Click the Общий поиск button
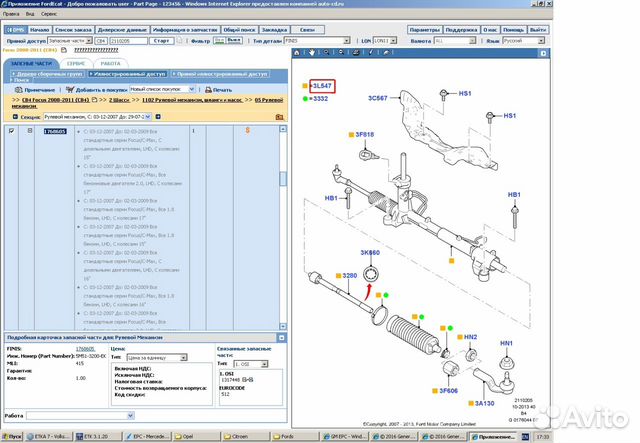The height and width of the screenshot is (443, 640). [x=239, y=30]
